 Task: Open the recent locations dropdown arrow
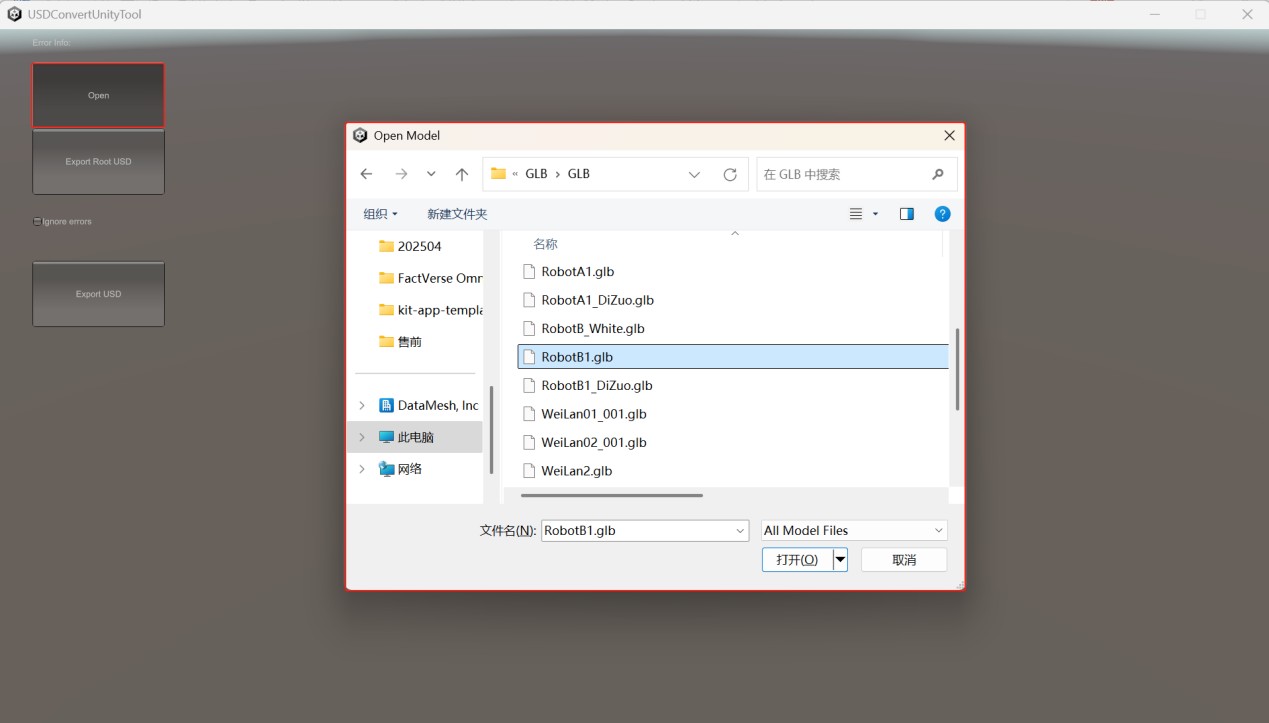coord(431,174)
